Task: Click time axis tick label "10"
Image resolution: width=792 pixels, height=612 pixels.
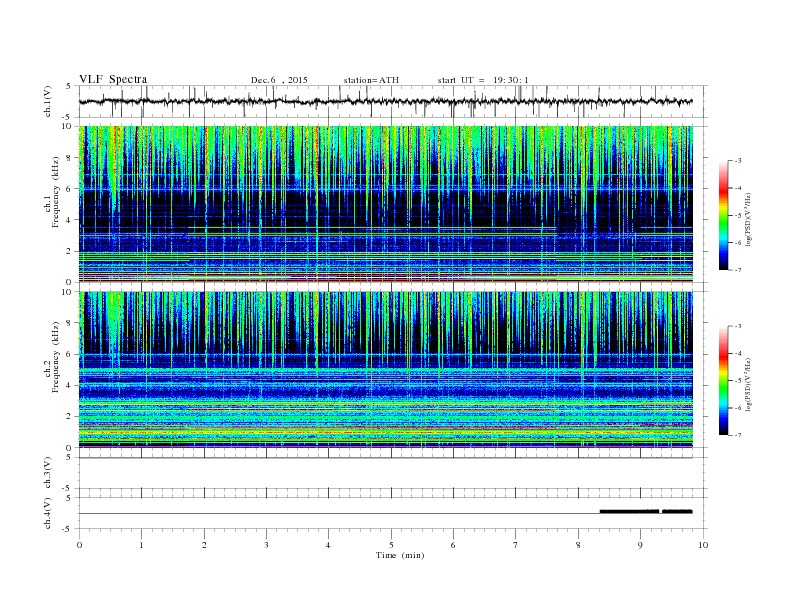Action: pyautogui.click(x=703, y=545)
